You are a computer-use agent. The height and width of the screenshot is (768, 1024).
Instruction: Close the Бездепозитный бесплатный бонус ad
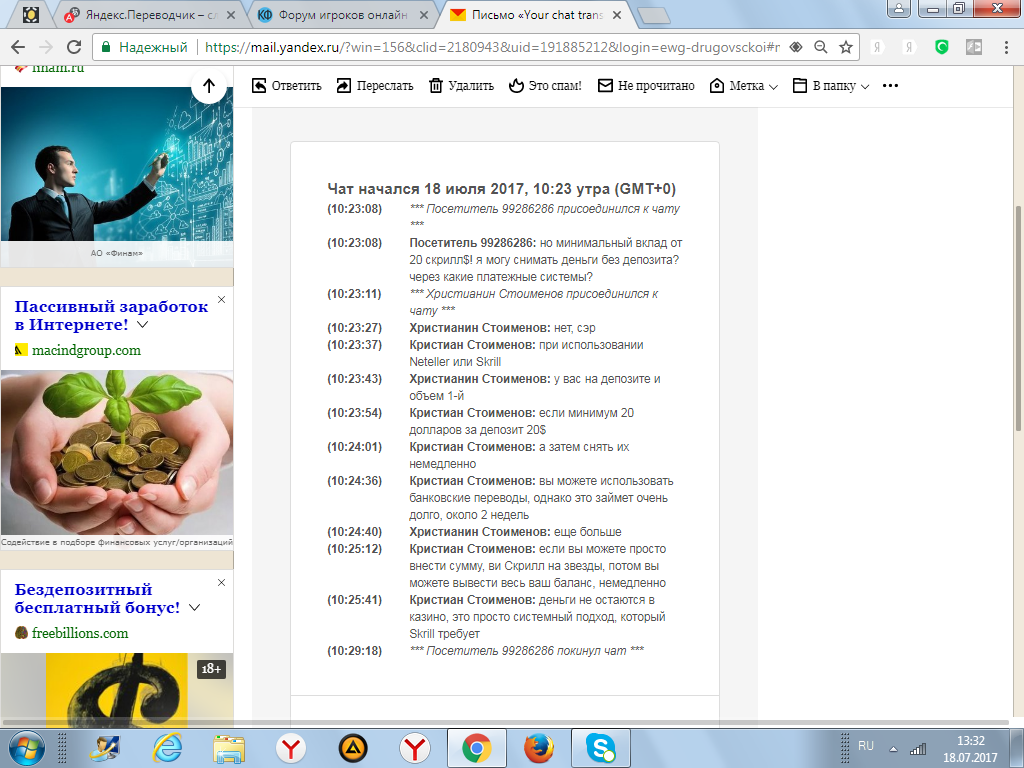pyautogui.click(x=221, y=583)
